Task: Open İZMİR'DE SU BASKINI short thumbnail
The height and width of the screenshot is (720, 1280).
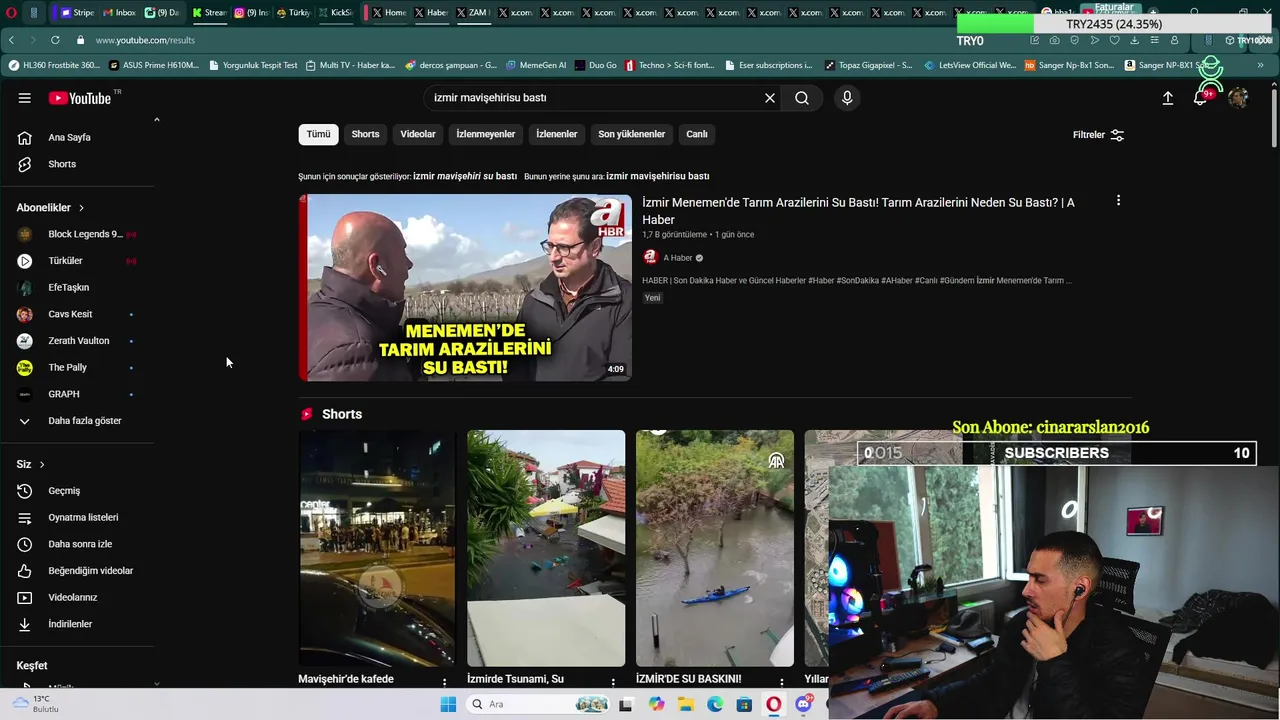Action: (715, 548)
